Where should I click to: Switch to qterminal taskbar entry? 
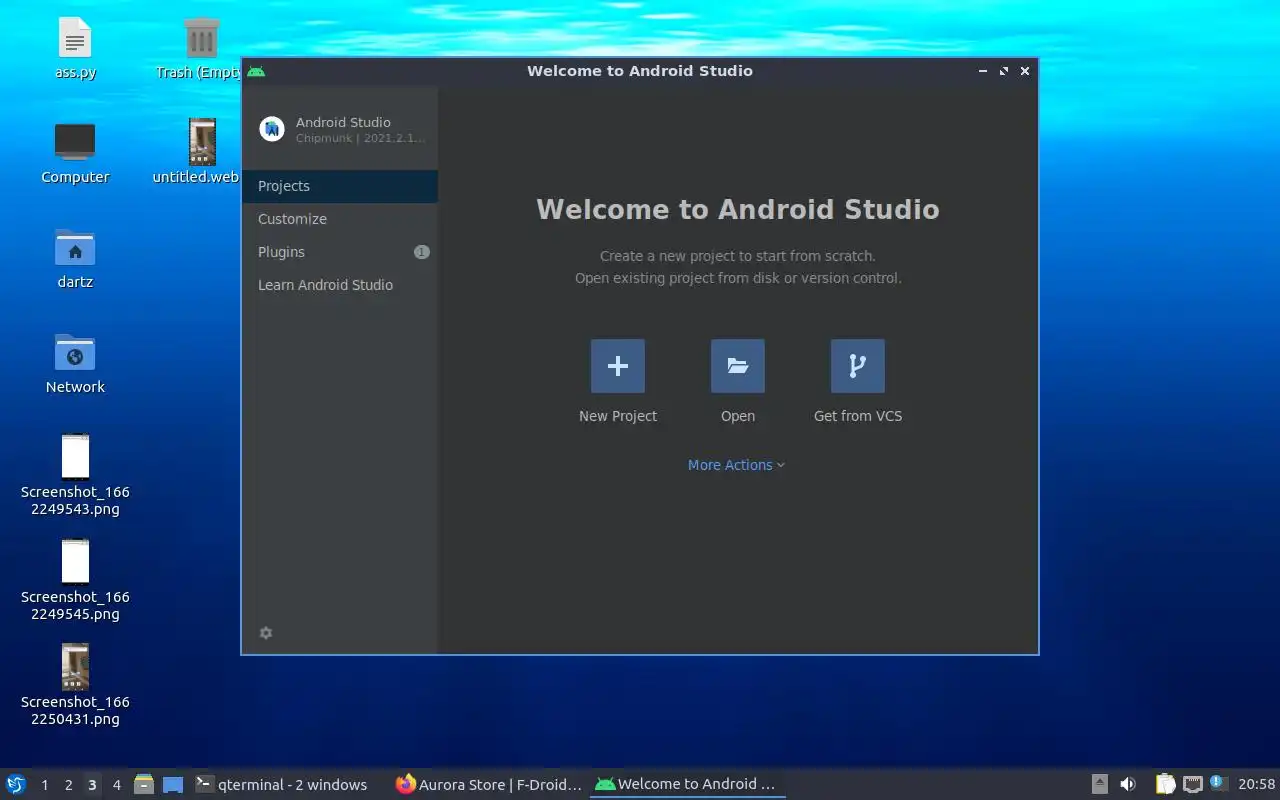click(x=288, y=785)
